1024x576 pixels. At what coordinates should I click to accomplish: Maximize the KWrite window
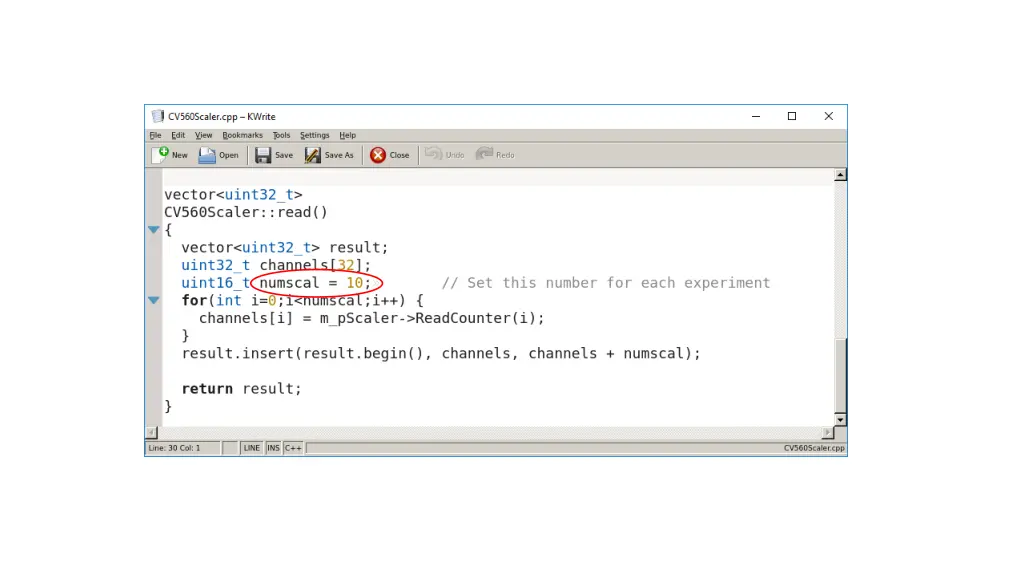pos(792,116)
